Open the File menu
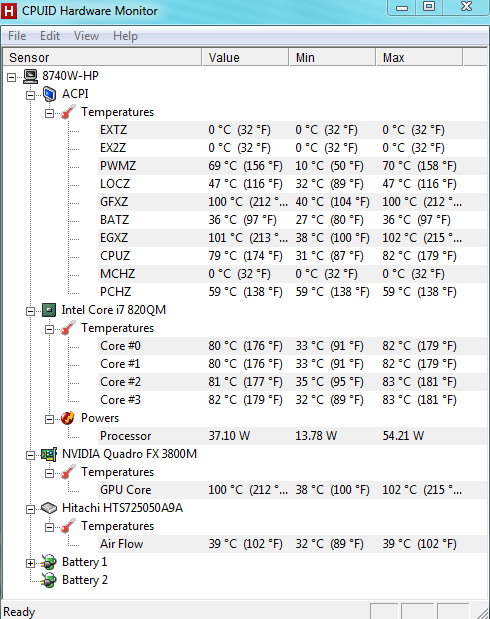The width and height of the screenshot is (490, 619). (17, 36)
